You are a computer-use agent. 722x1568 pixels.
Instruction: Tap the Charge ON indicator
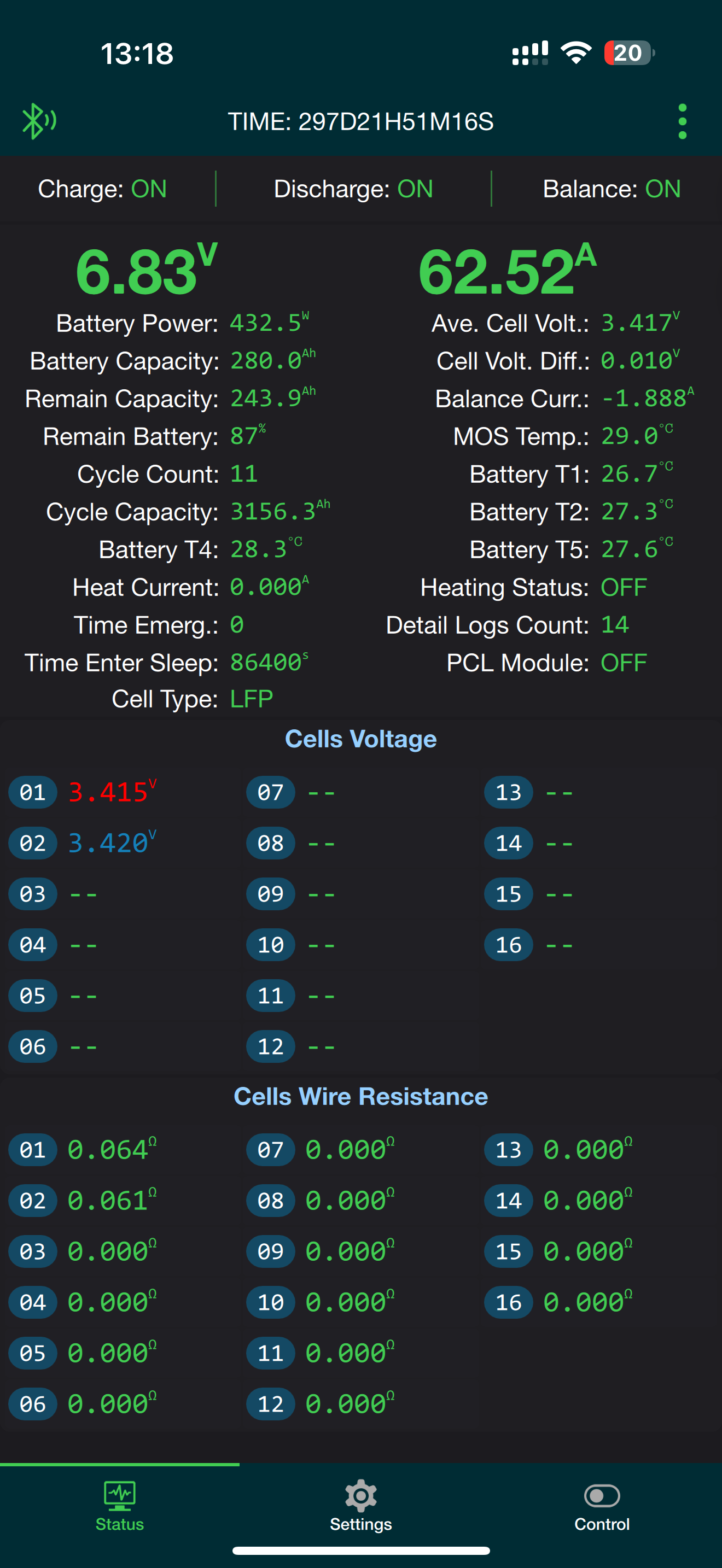click(102, 189)
